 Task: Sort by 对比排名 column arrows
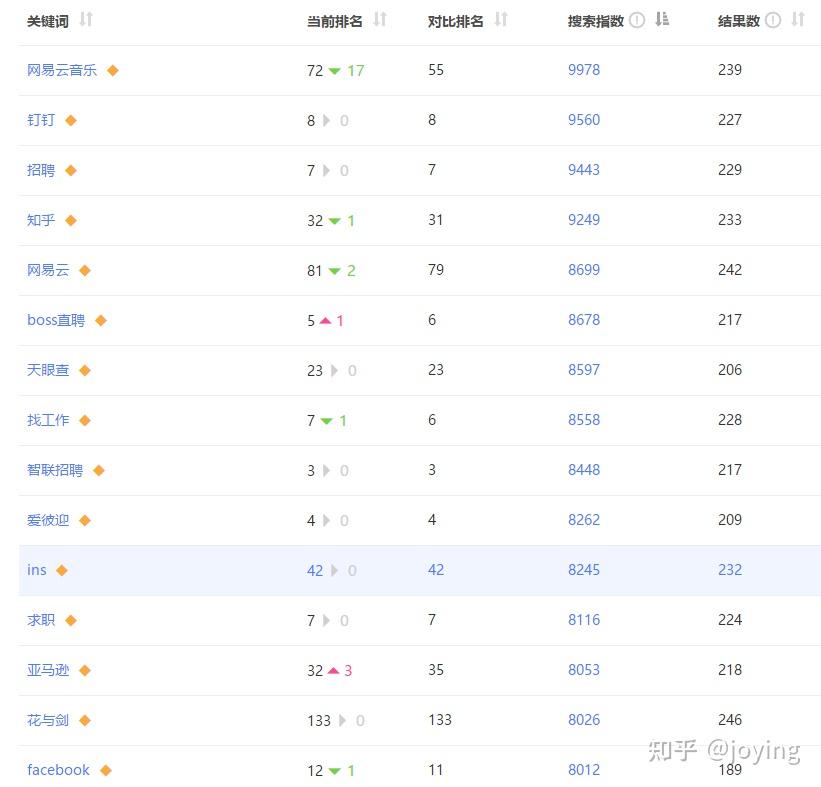tap(501, 20)
